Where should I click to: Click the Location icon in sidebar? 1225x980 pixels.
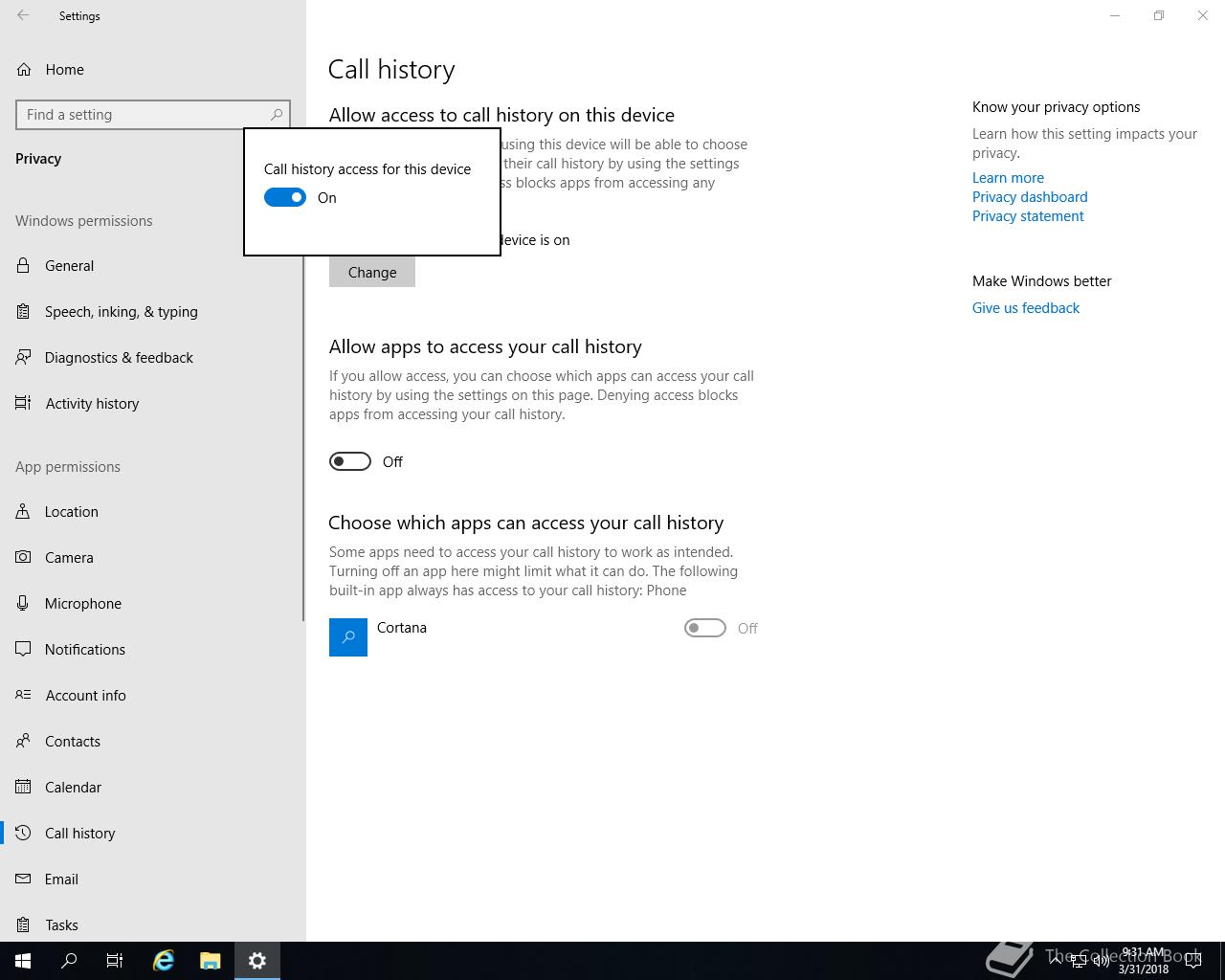point(23,511)
